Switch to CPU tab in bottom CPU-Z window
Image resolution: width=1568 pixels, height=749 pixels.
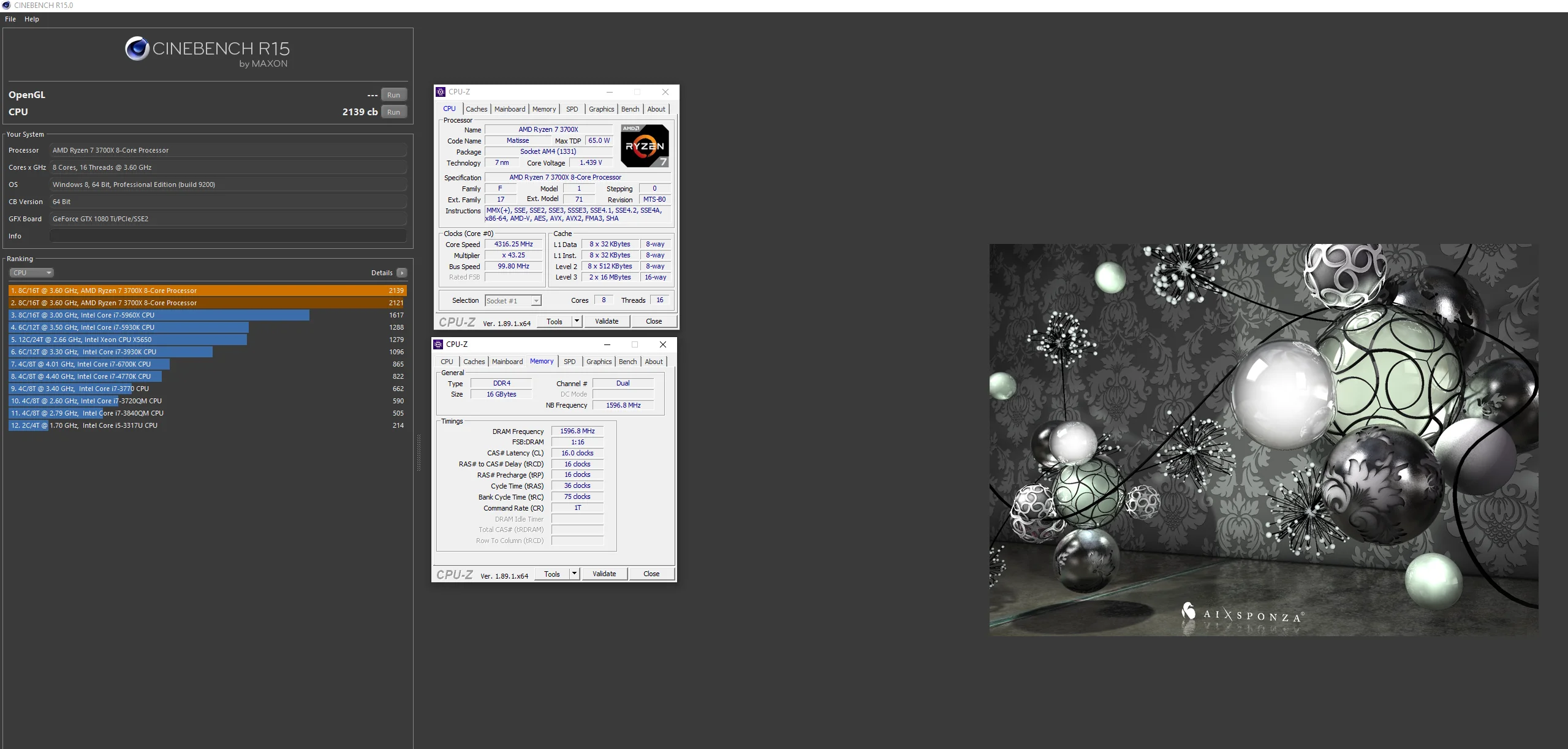pos(447,362)
